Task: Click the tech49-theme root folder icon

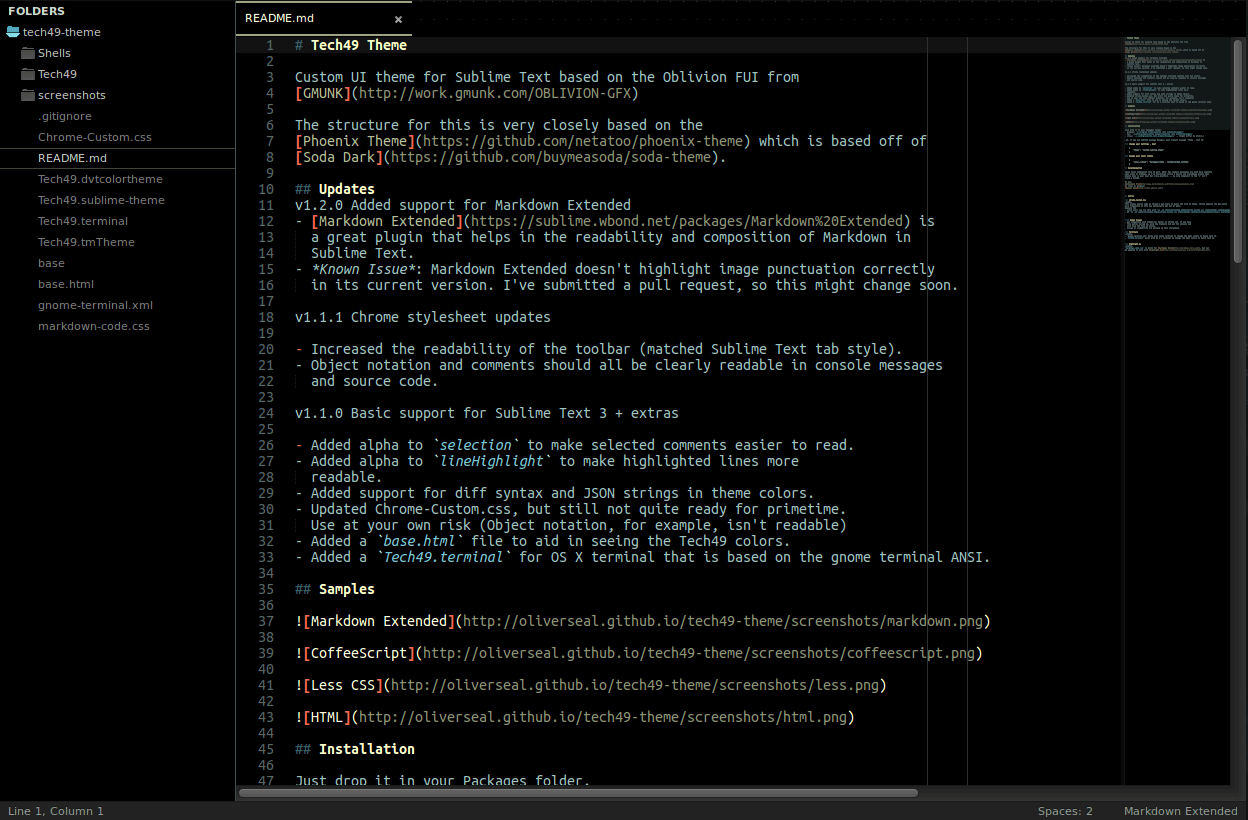Action: [x=13, y=32]
